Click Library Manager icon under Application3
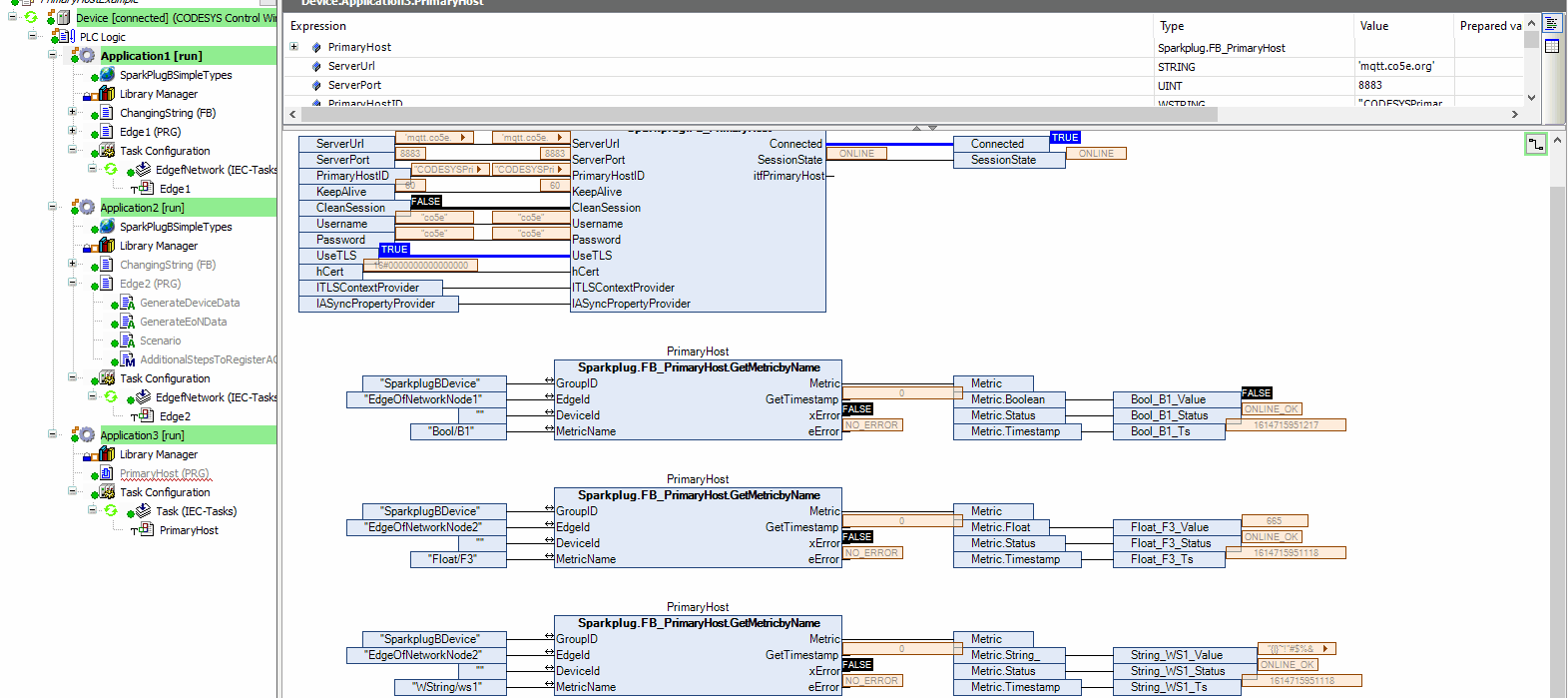 pos(106,454)
